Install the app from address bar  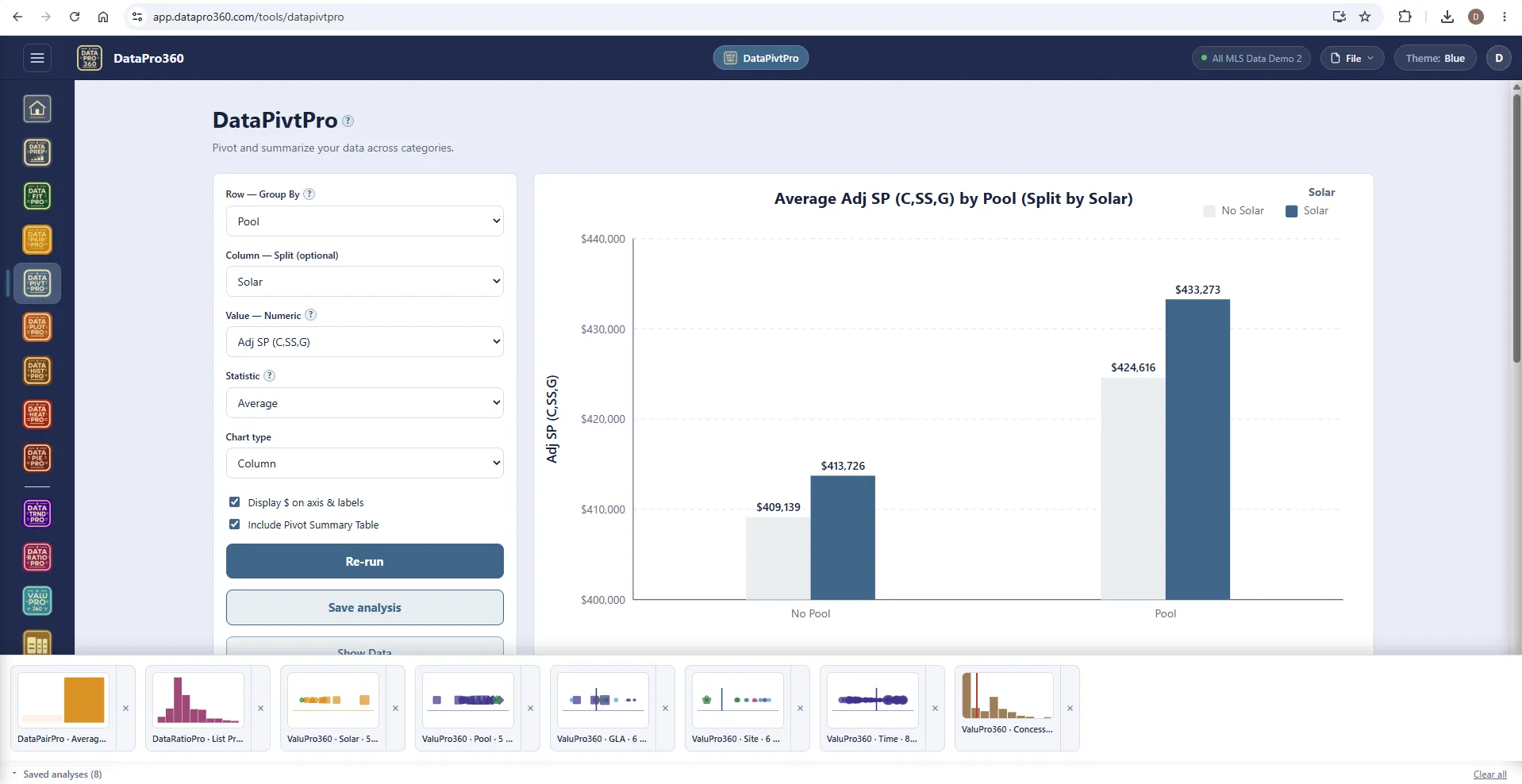pos(1339,17)
